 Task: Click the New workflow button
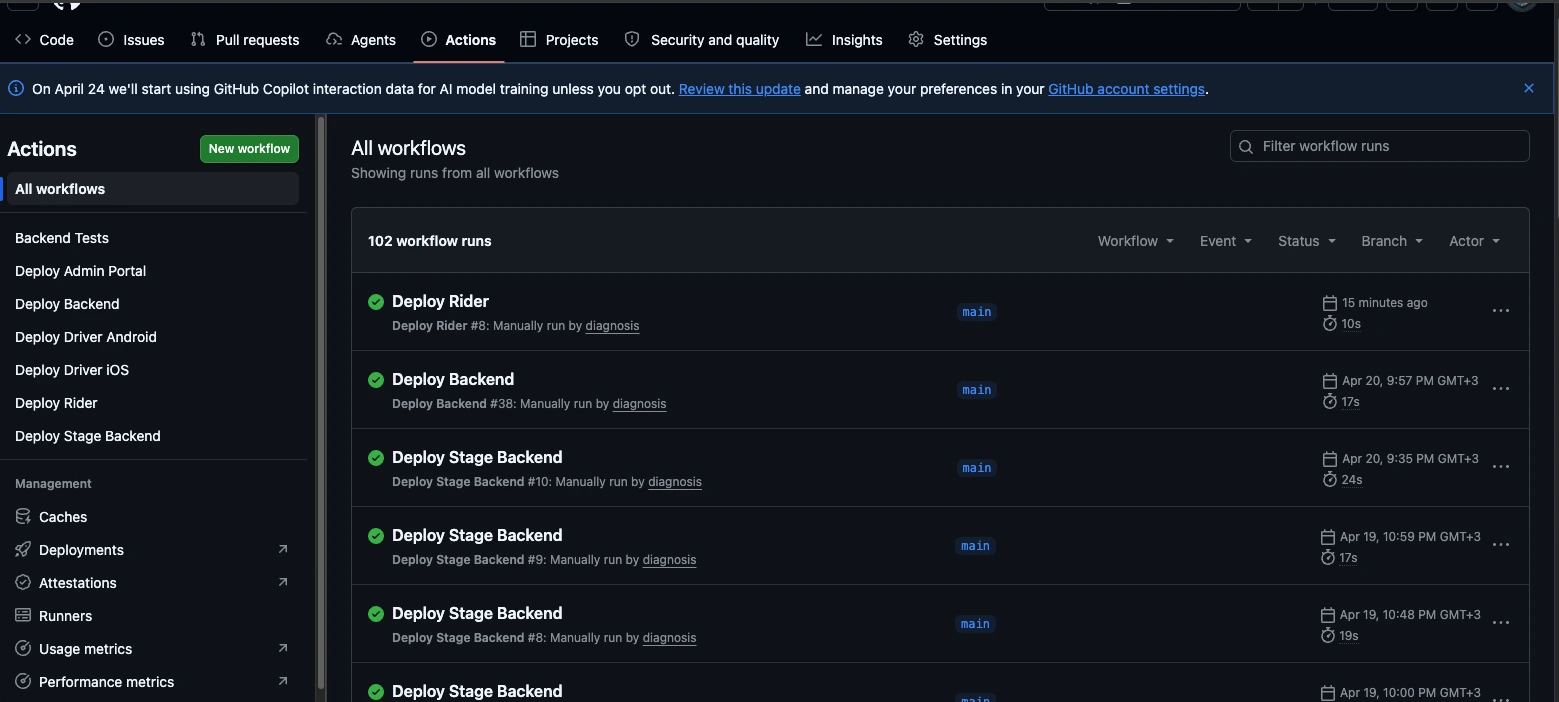click(249, 149)
